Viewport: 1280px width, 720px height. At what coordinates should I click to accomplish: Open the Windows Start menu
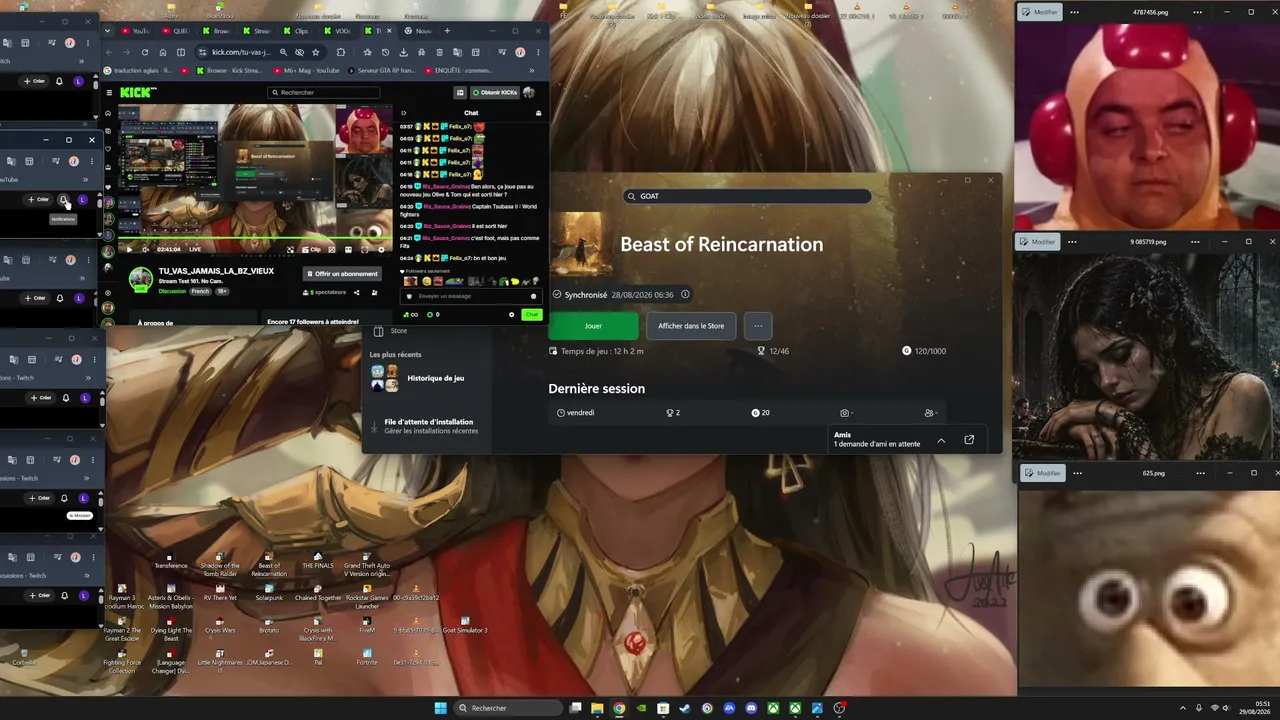pos(441,708)
